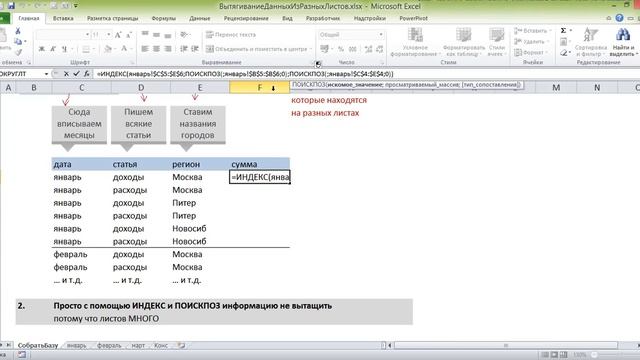640x360 pixels.
Task: Click the Increase Font Size icon
Action: coord(118,35)
